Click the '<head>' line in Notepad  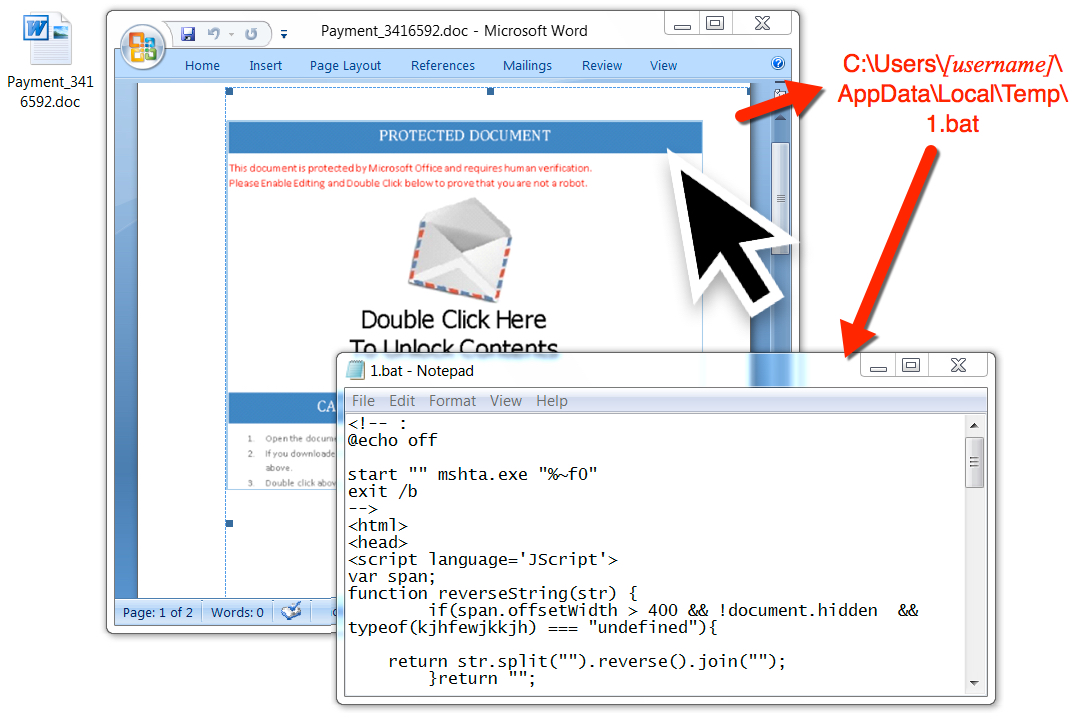tap(378, 543)
